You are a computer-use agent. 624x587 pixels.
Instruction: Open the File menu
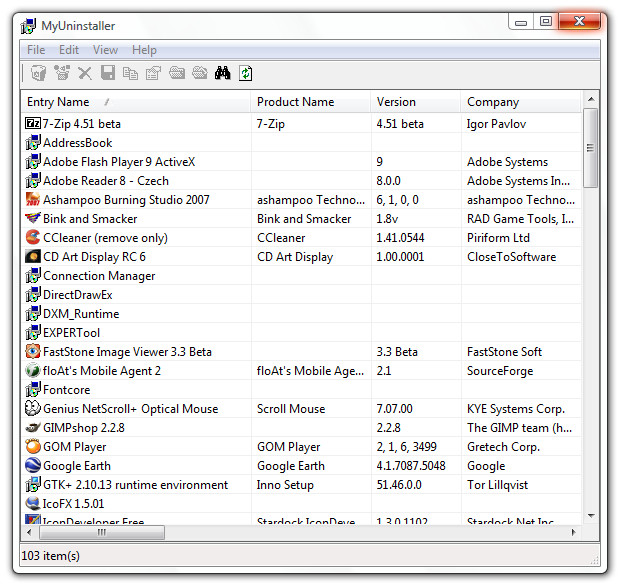tap(36, 50)
